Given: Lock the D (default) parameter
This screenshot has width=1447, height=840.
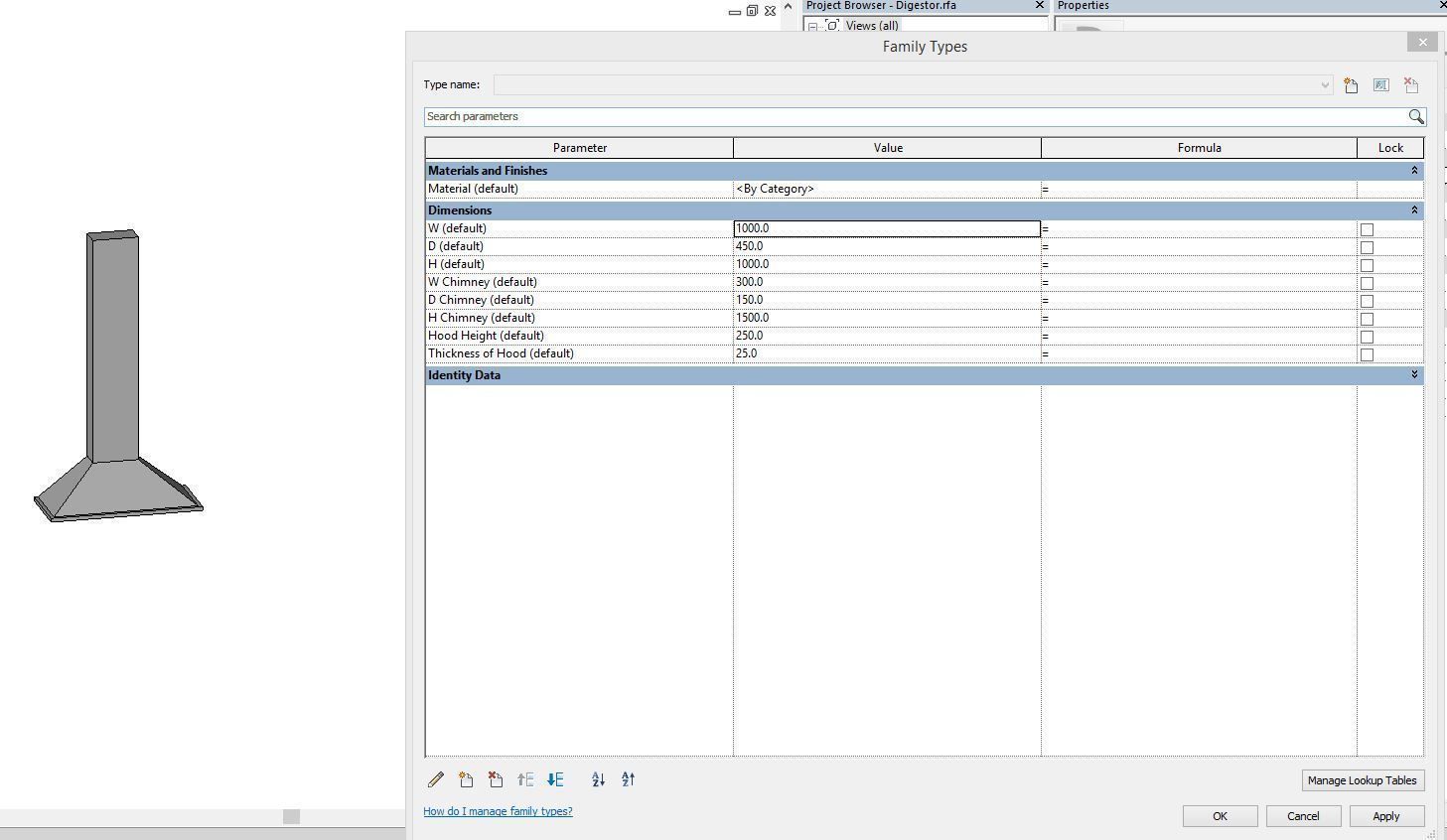Looking at the screenshot, I should [x=1367, y=247].
